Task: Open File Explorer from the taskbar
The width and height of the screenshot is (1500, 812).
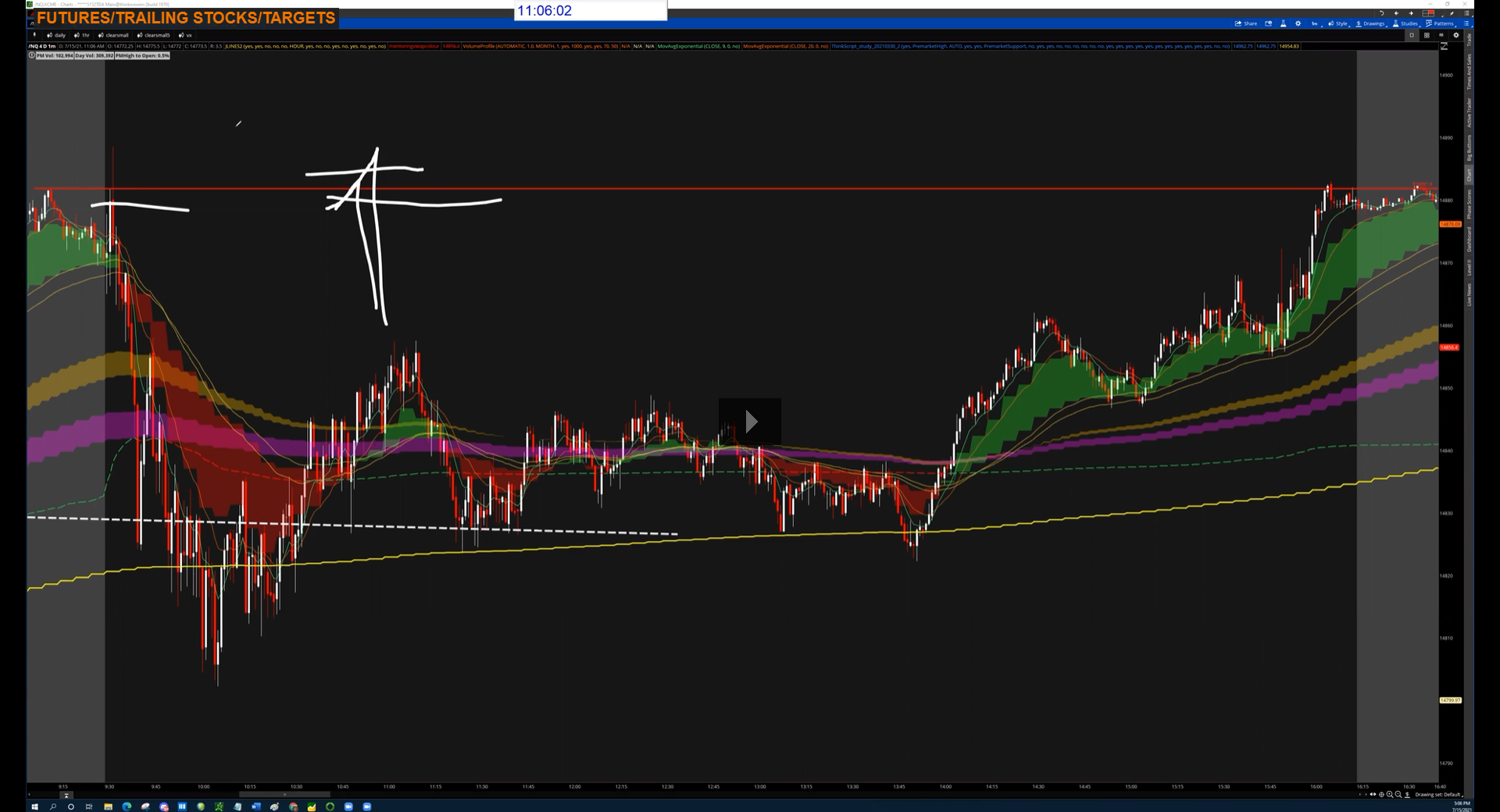Action: click(108, 807)
